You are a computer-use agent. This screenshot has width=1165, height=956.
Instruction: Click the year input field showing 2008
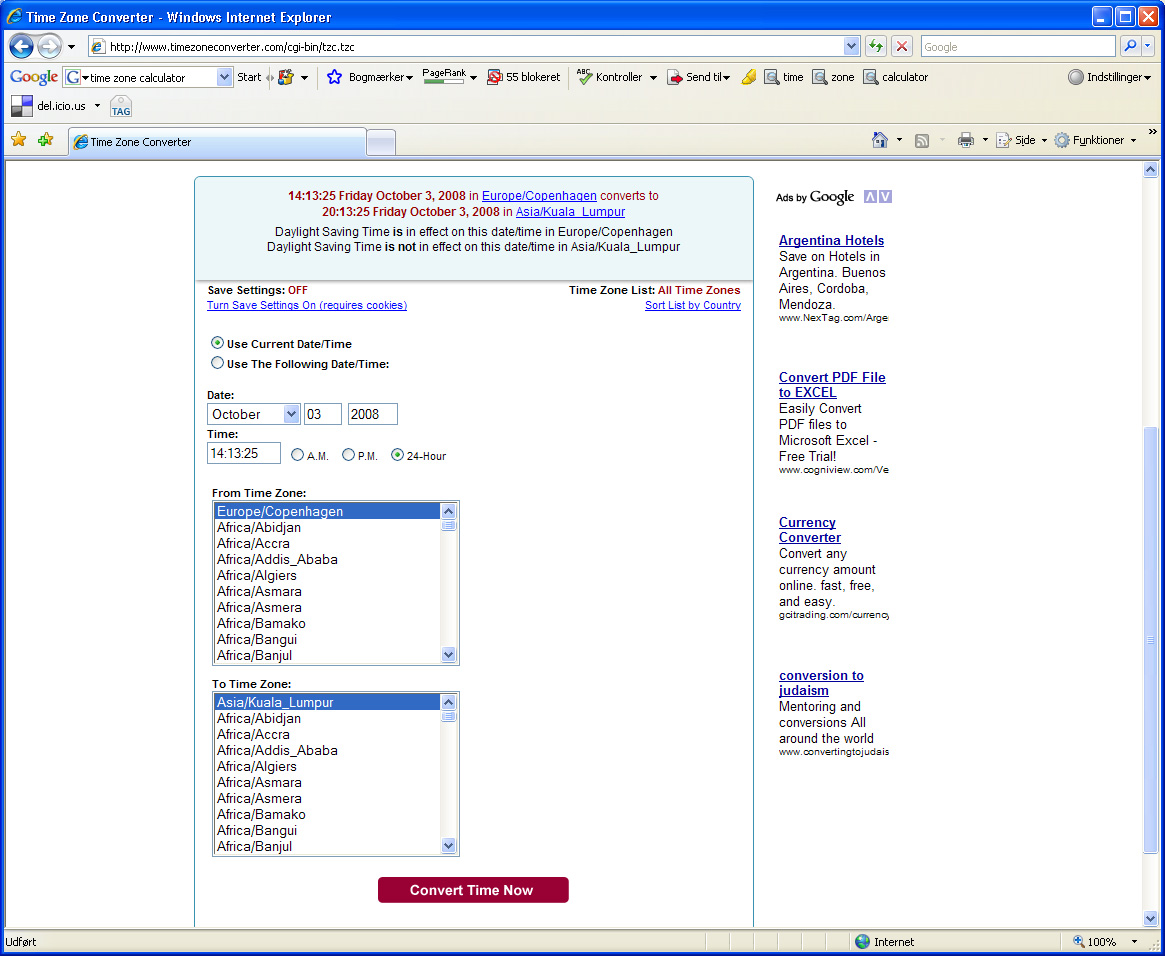pos(372,414)
